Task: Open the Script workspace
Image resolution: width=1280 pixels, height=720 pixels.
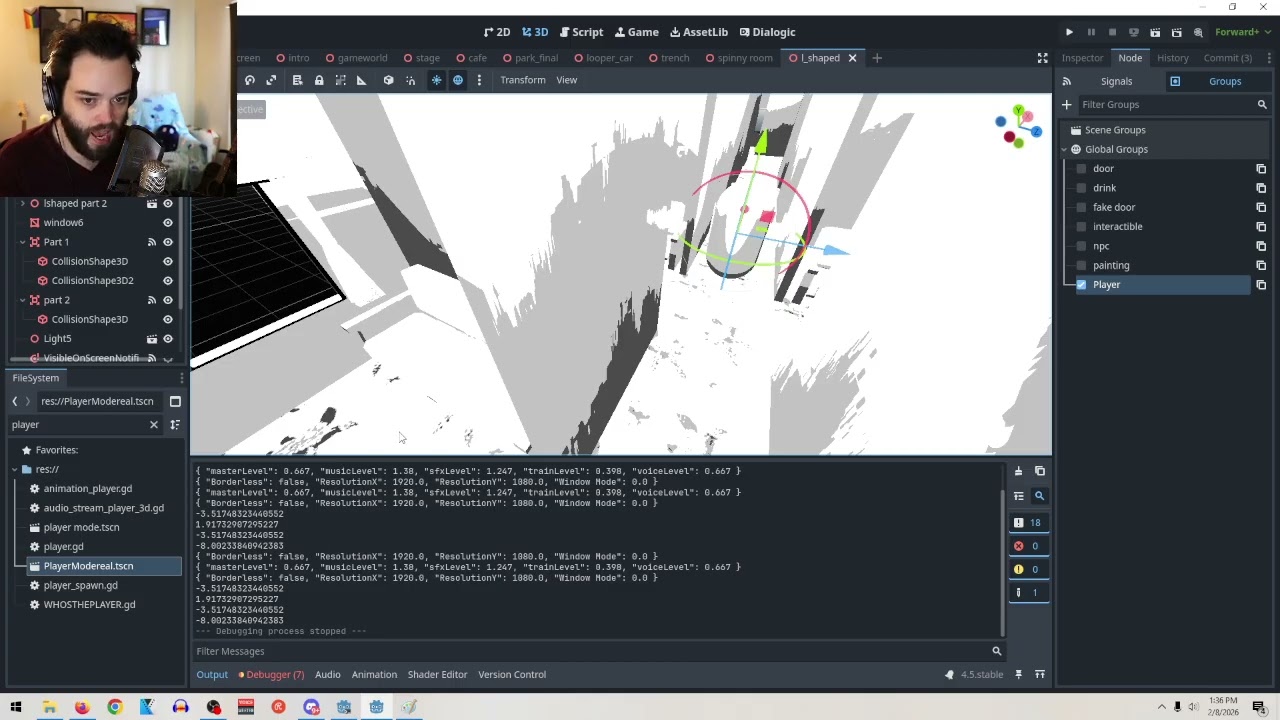Action: pyautogui.click(x=581, y=32)
